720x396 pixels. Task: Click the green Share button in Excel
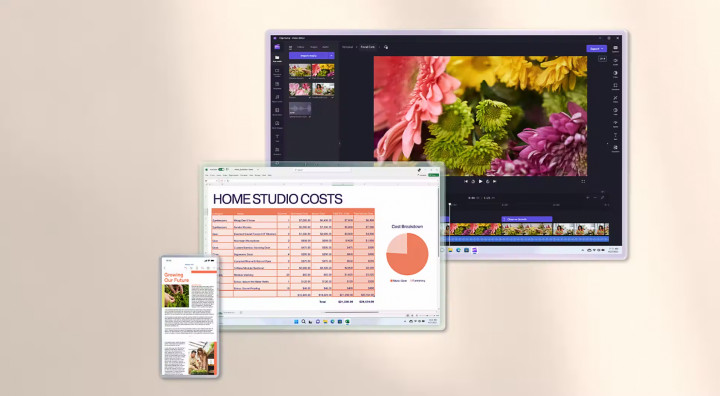click(433, 175)
